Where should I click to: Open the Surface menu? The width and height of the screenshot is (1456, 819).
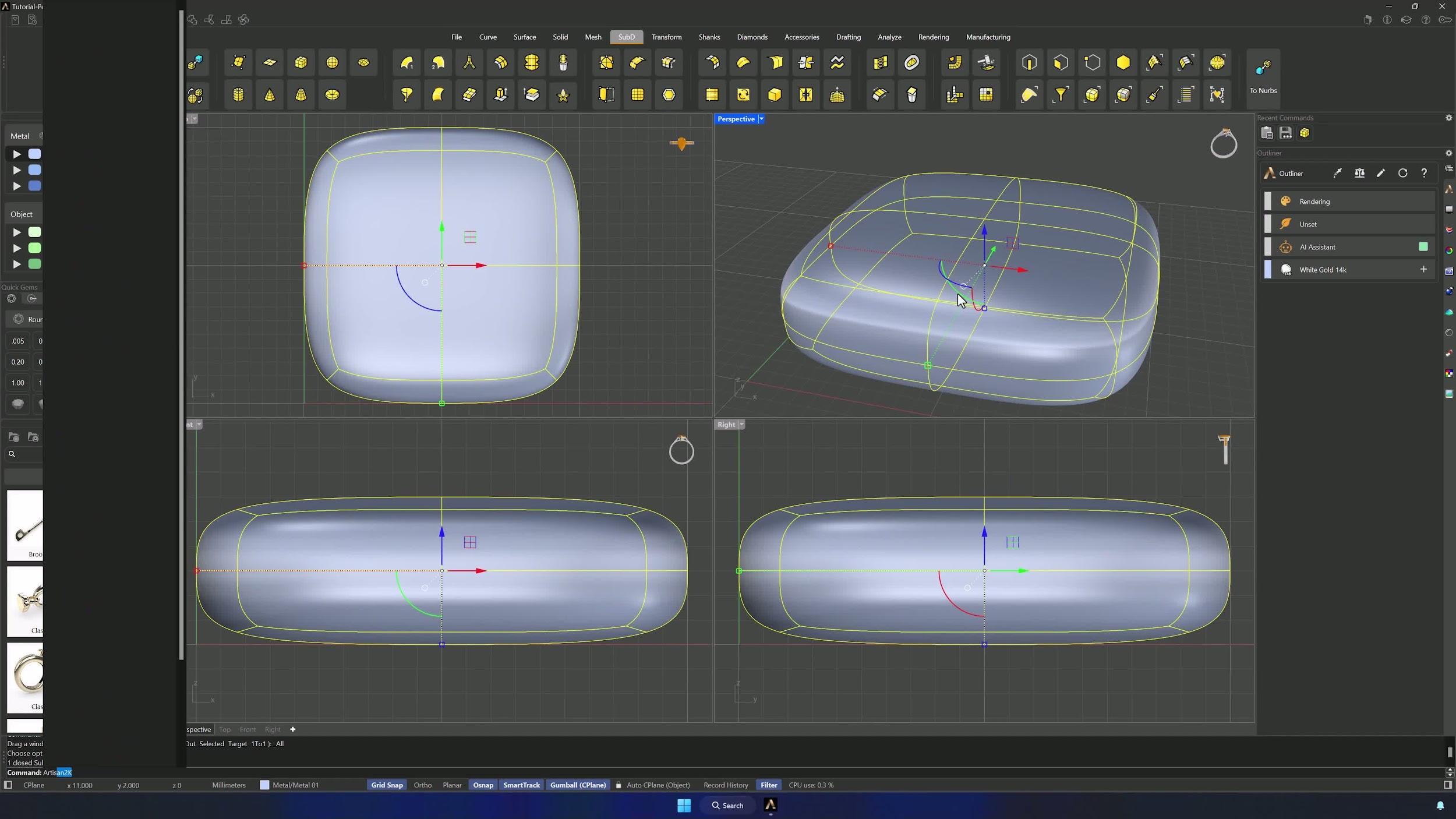pos(524,37)
